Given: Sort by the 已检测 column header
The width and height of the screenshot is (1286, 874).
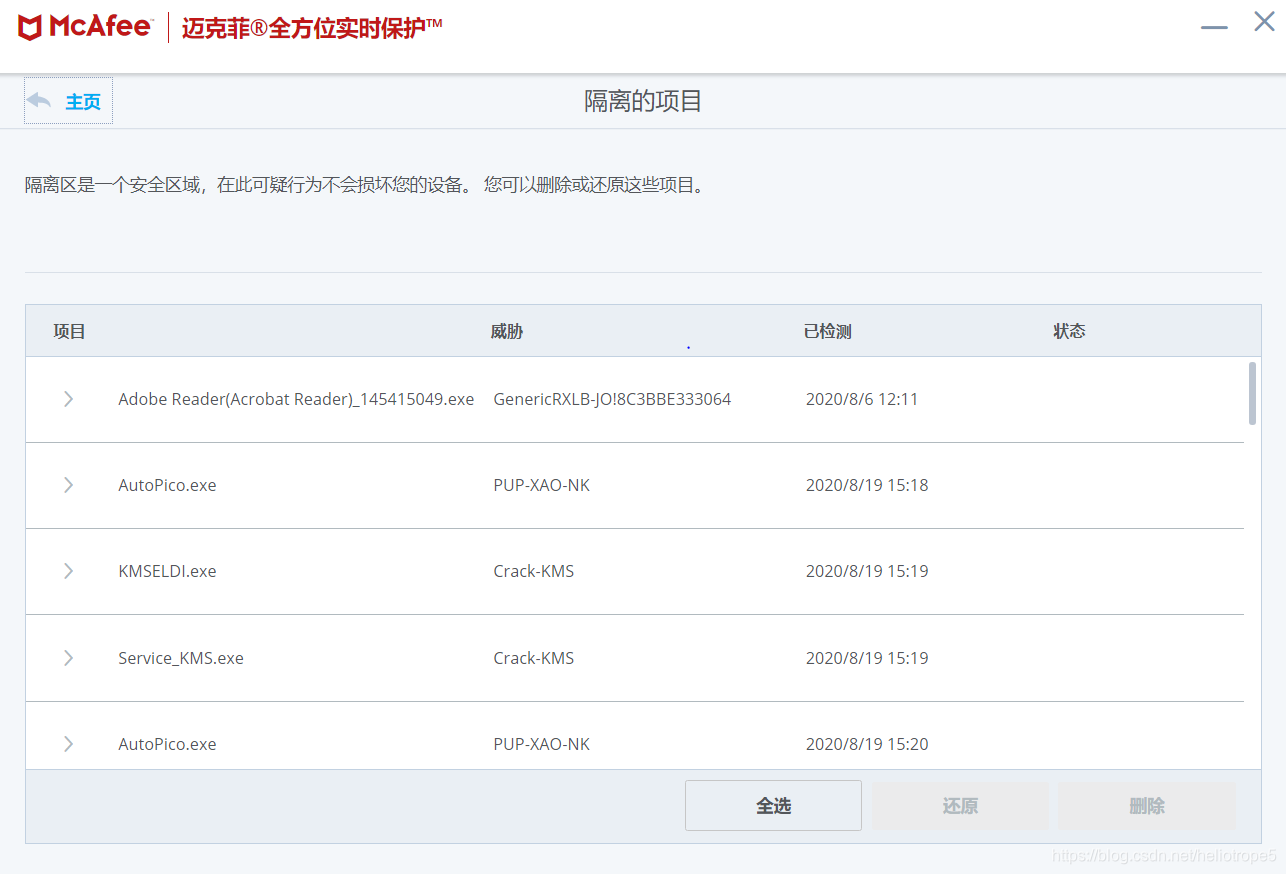Looking at the screenshot, I should (x=827, y=331).
